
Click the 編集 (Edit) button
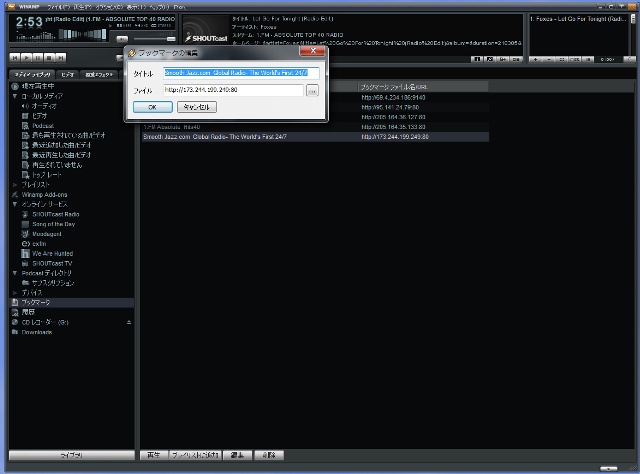(x=238, y=455)
